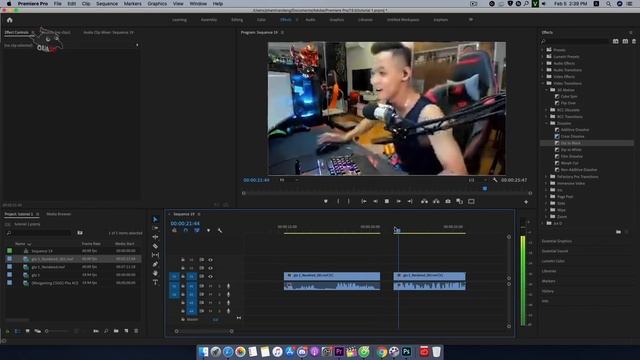Viewport: 640px width, 360px height.
Task: Click the Lift button
Action: click(x=424, y=201)
